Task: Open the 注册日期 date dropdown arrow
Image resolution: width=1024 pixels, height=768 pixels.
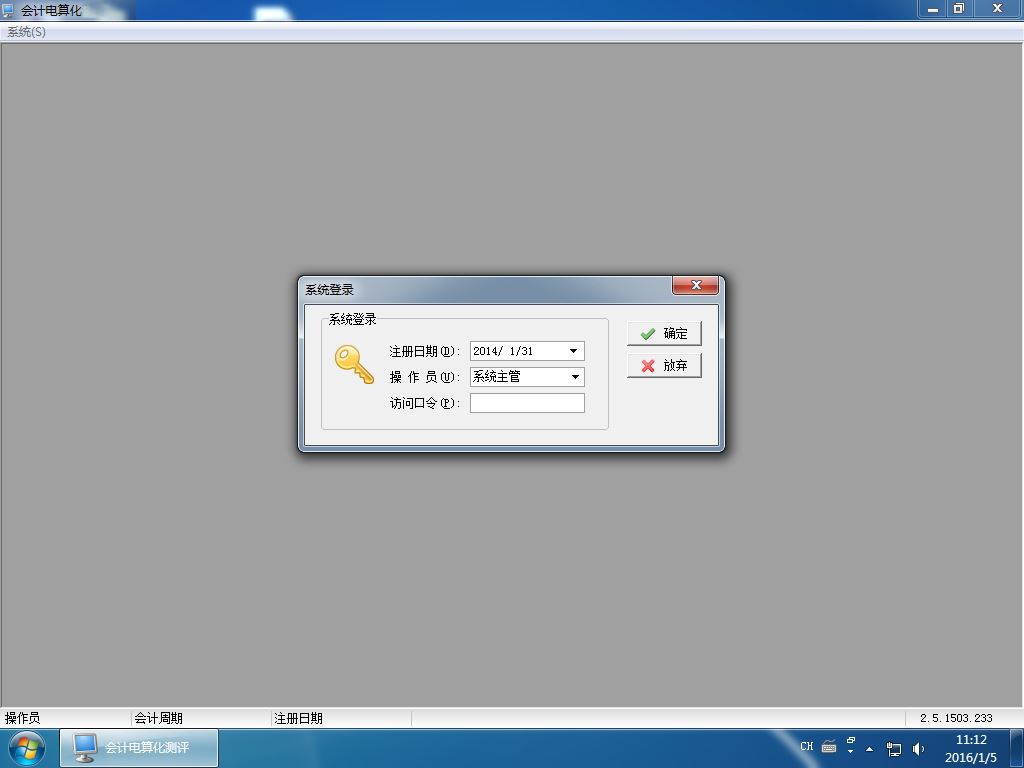Action: (573, 351)
